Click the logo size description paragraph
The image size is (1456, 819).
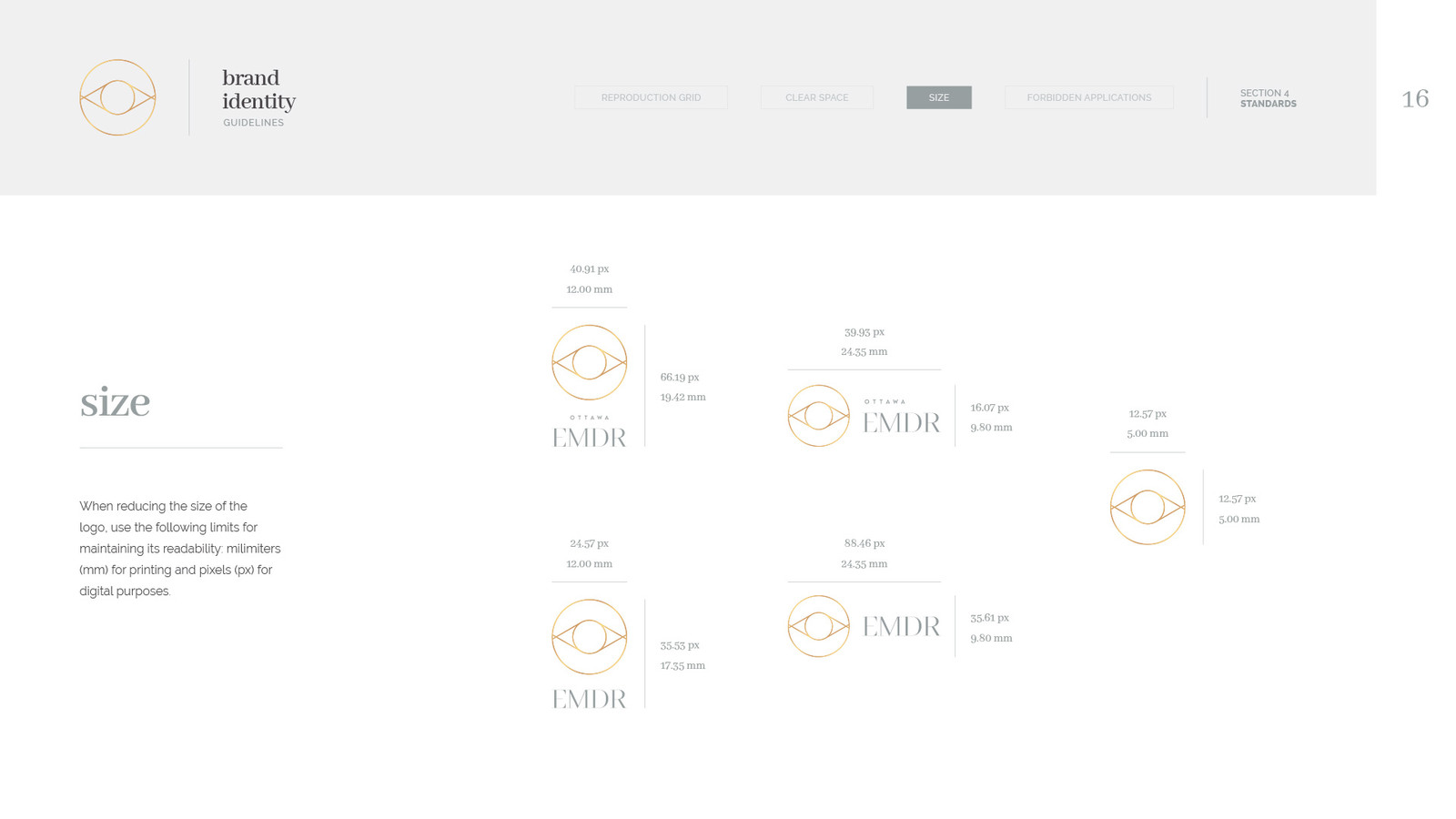tap(179, 549)
